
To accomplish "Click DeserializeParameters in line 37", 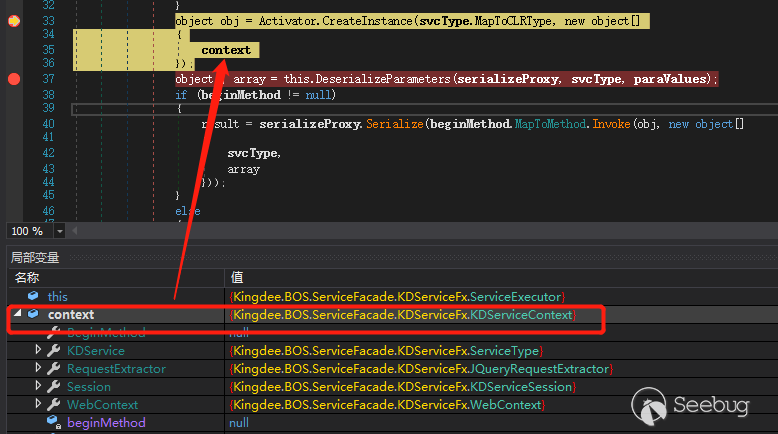I will coord(383,79).
